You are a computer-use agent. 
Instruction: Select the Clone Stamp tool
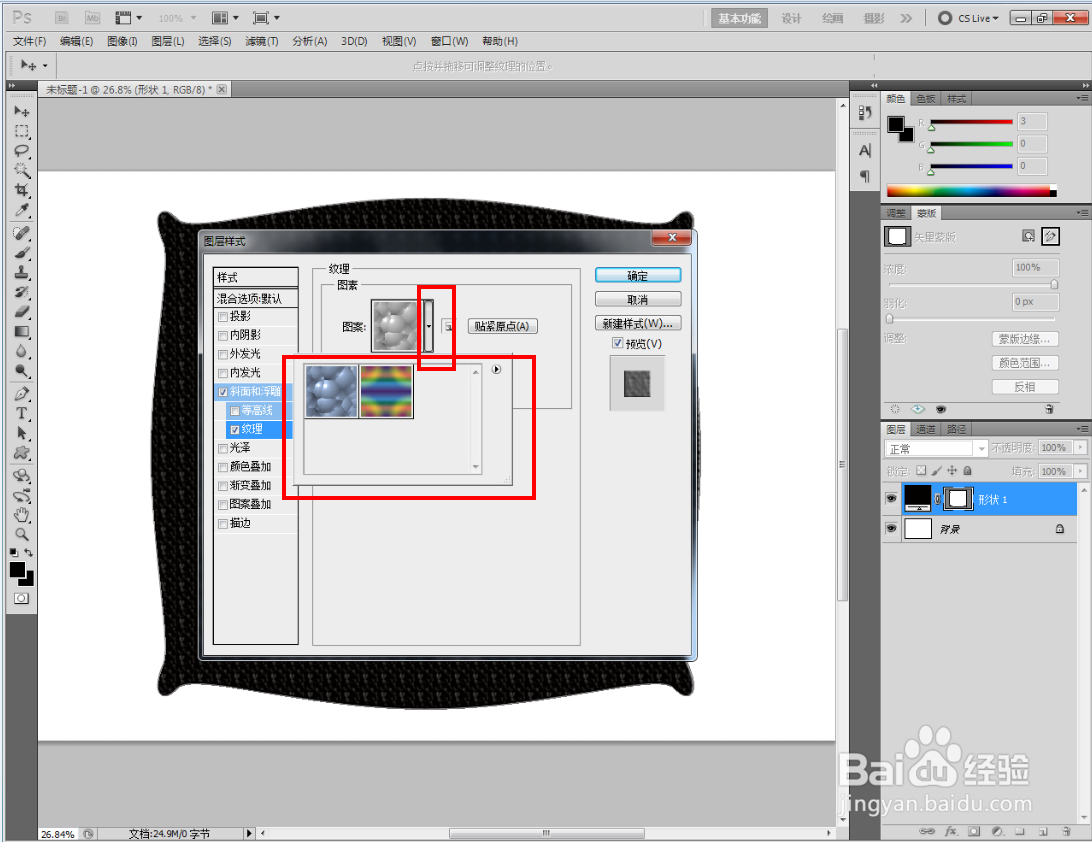point(22,272)
